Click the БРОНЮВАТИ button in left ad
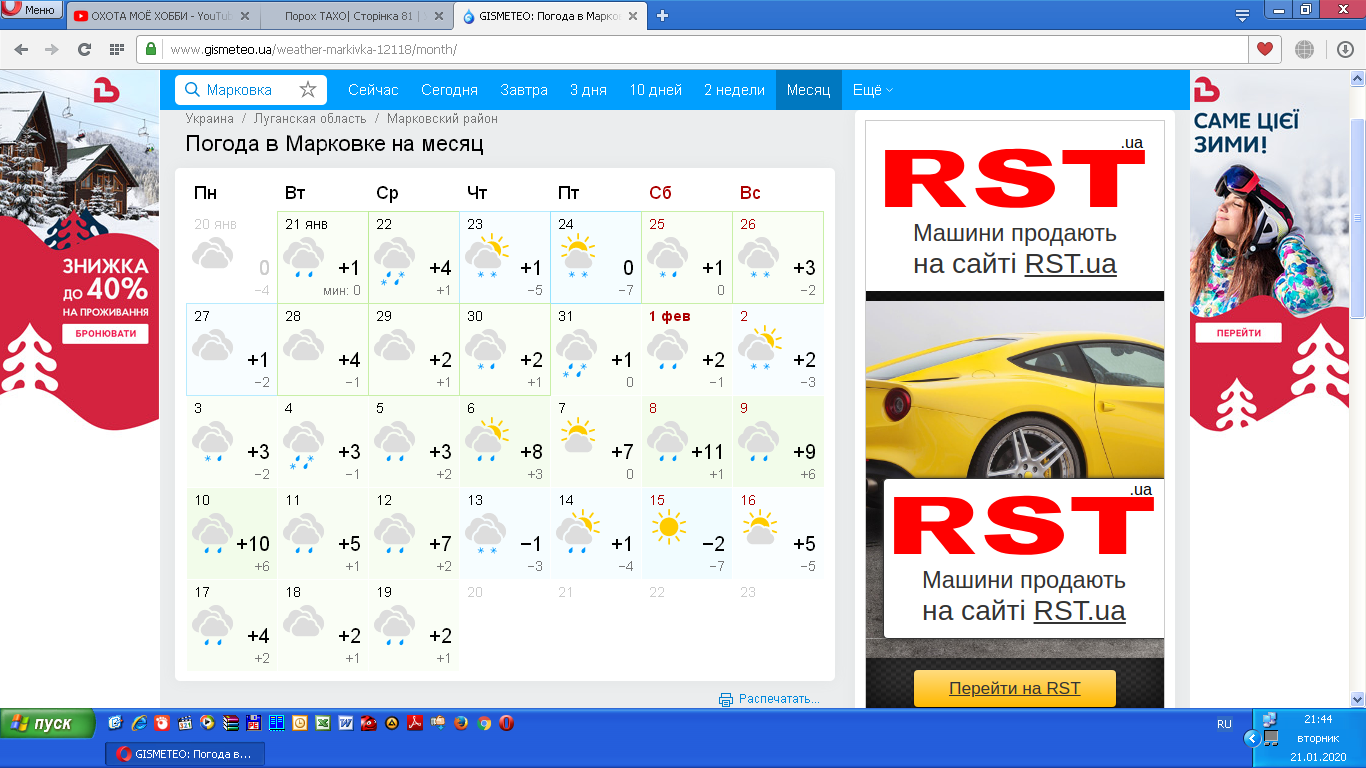 tap(105, 334)
